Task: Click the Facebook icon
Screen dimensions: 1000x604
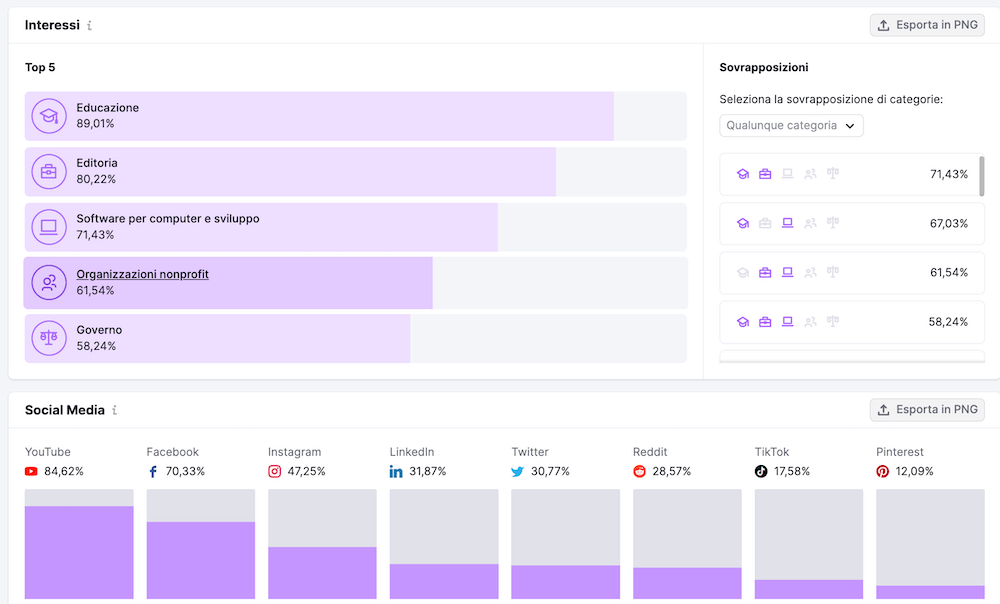Action: coord(152,471)
